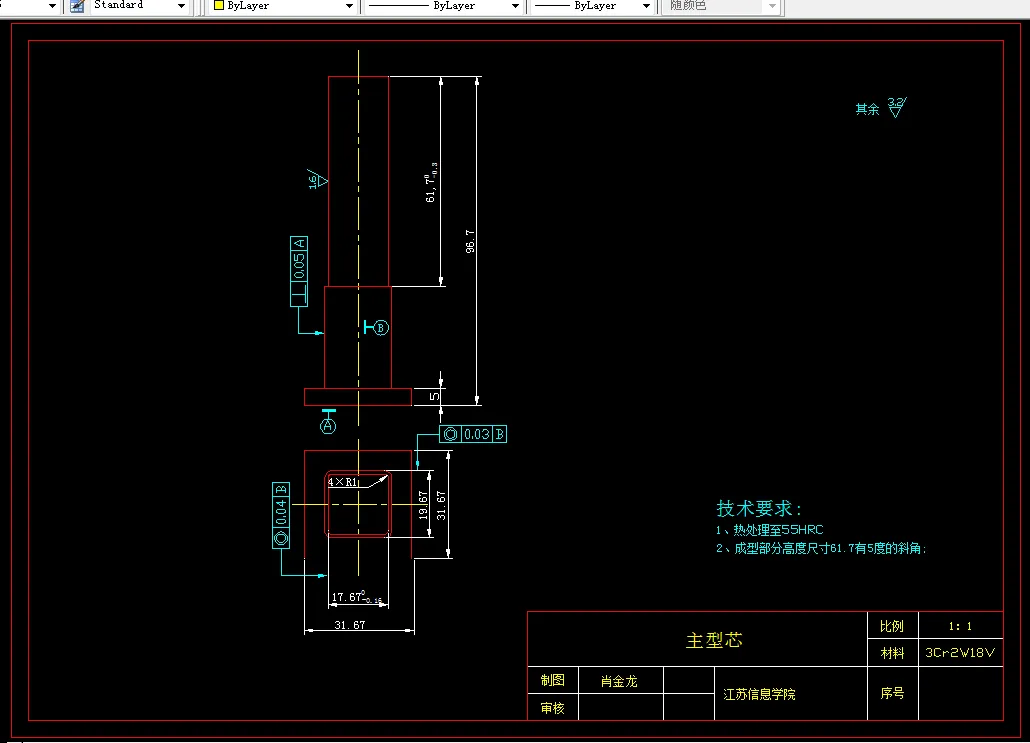1030x743 pixels.
Task: Click the 材料 cell label
Action: [892, 653]
